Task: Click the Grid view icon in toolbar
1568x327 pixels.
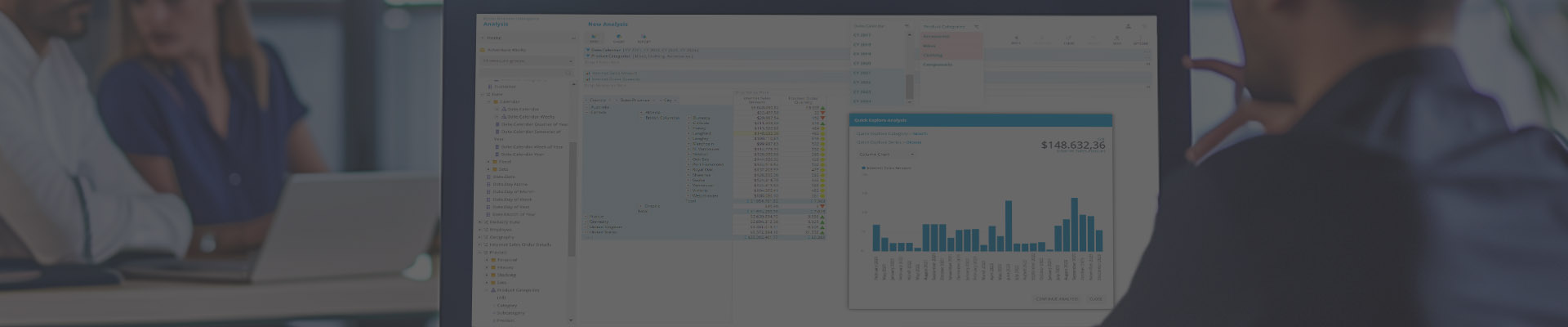Action: pos(594,38)
